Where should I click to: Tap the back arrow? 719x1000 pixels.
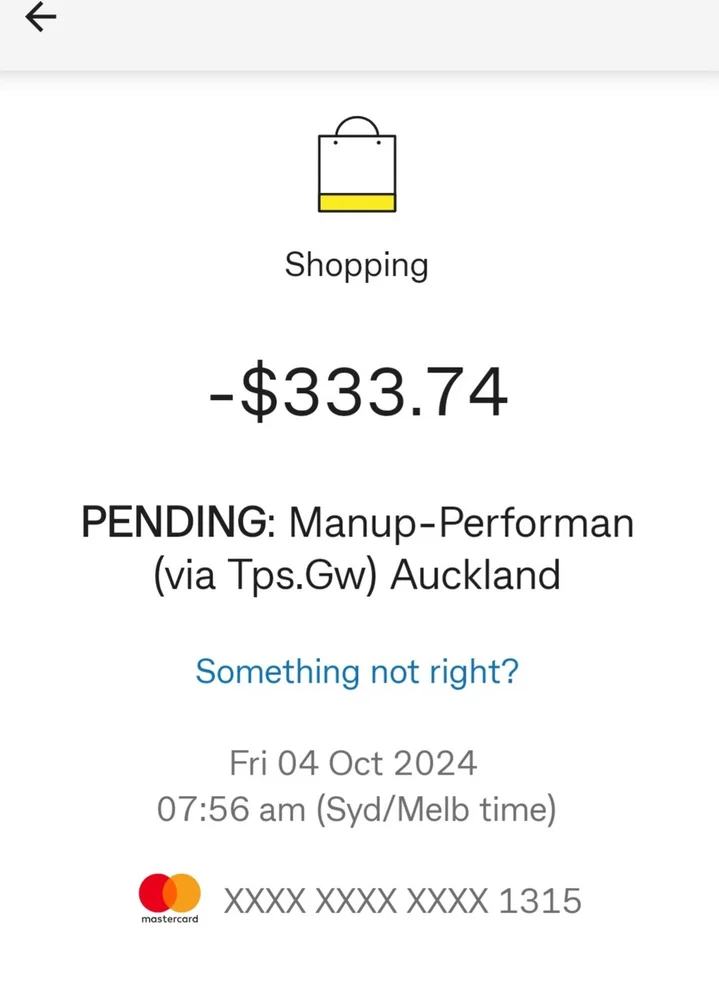point(41,17)
